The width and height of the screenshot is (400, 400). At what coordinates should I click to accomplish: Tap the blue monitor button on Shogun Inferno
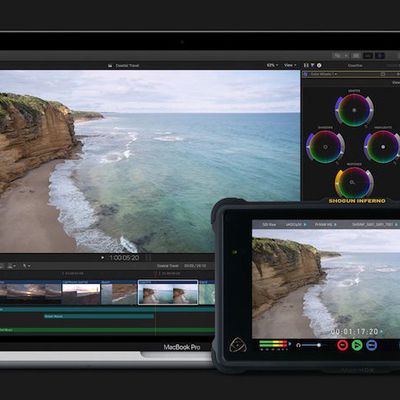(x=372, y=345)
